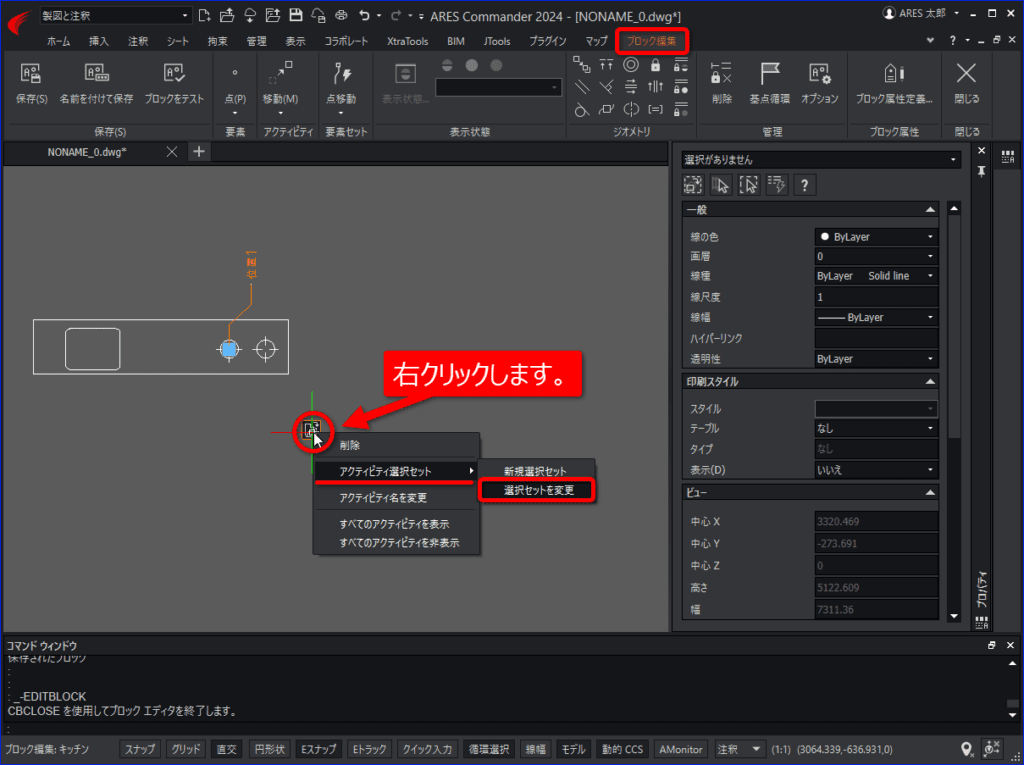Open the 選択がありません selection dropdown
The width and height of the screenshot is (1024, 765).
(x=820, y=159)
